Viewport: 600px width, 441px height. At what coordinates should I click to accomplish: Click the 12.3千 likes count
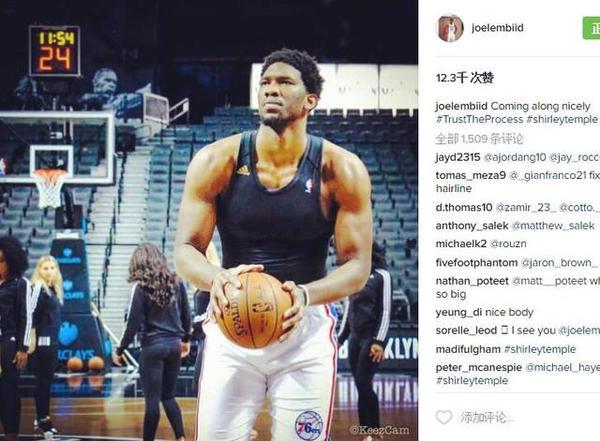[x=465, y=78]
